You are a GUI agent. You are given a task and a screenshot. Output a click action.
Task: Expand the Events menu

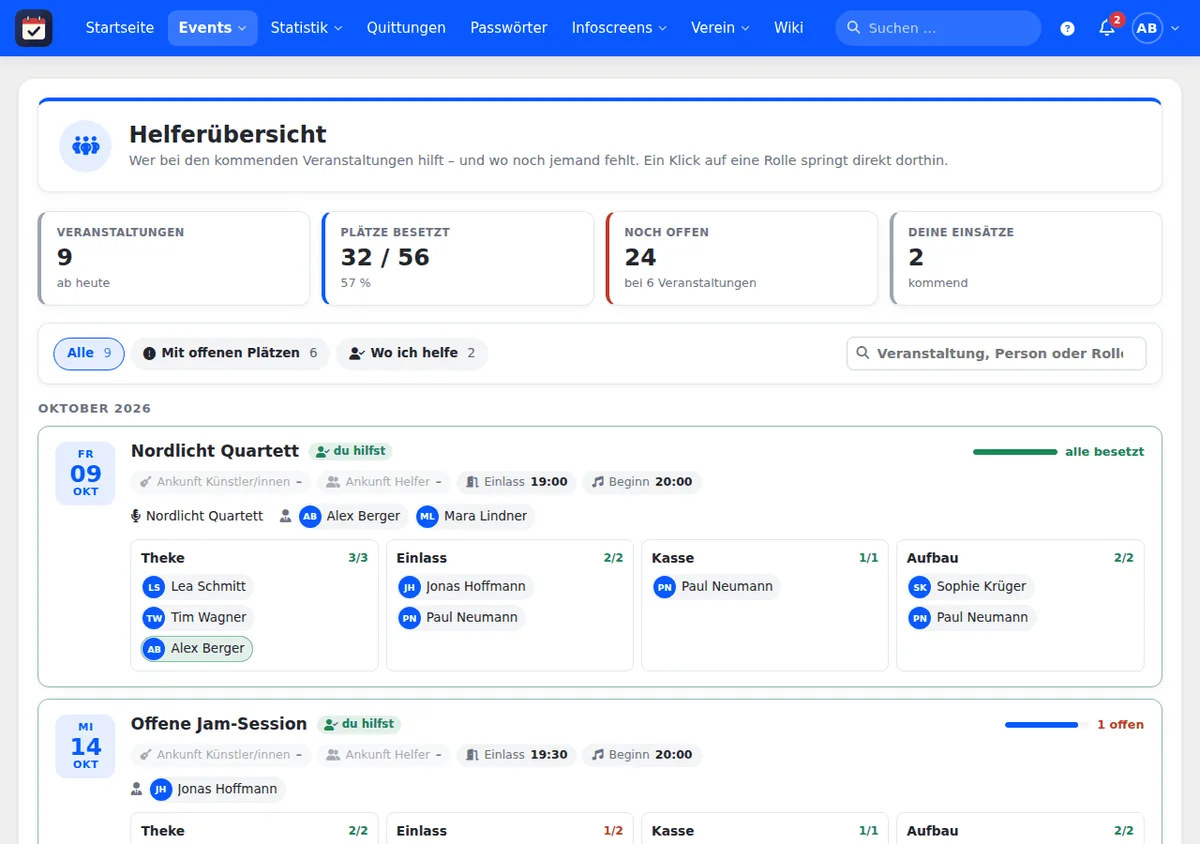pyautogui.click(x=212, y=28)
